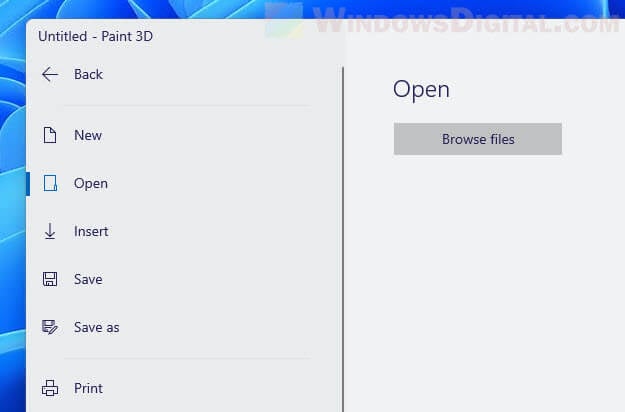Choose the Open menu entry
Viewport: 625px width, 412px height.
(x=91, y=184)
